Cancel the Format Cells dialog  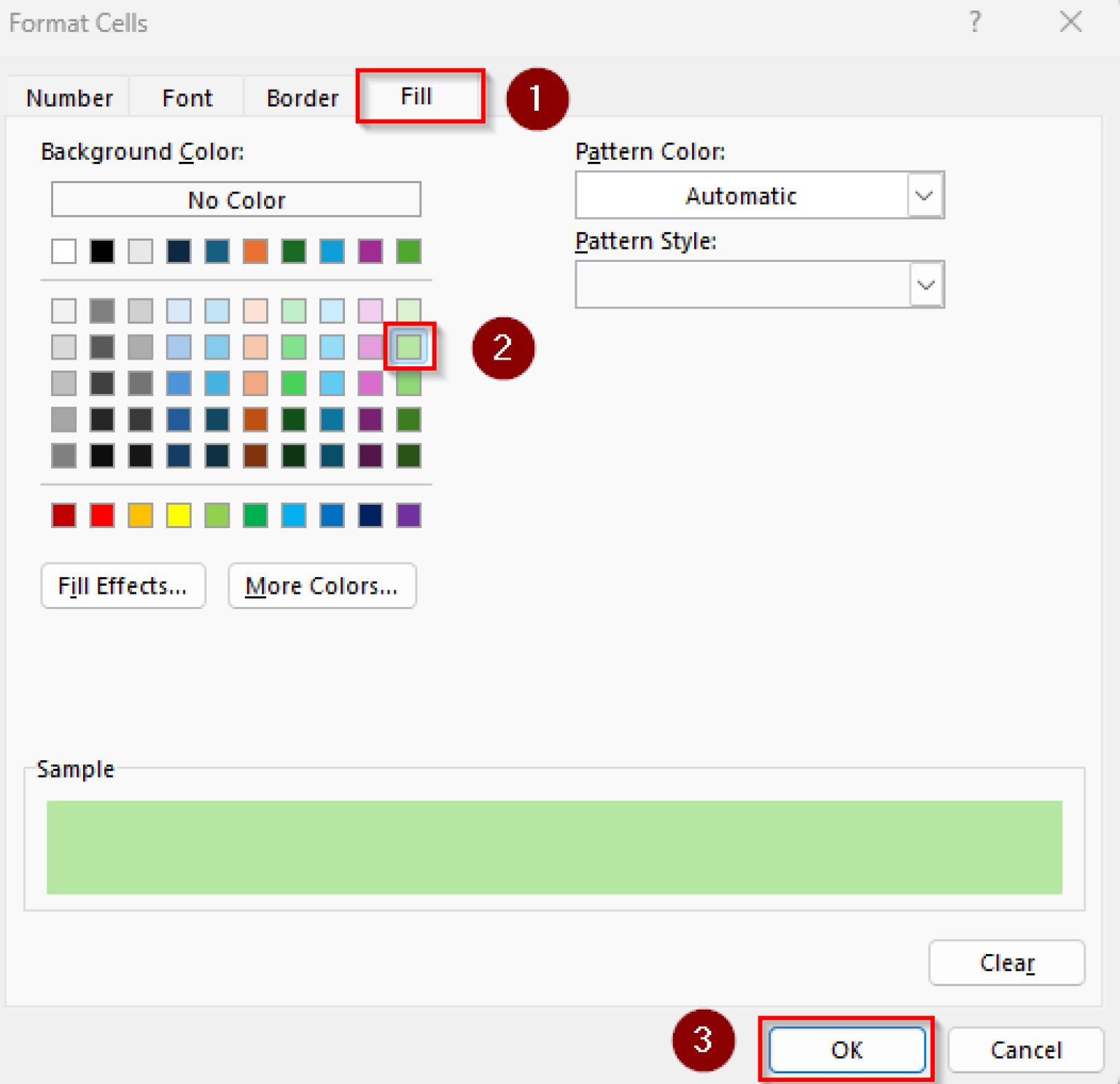pyautogui.click(x=1025, y=1050)
